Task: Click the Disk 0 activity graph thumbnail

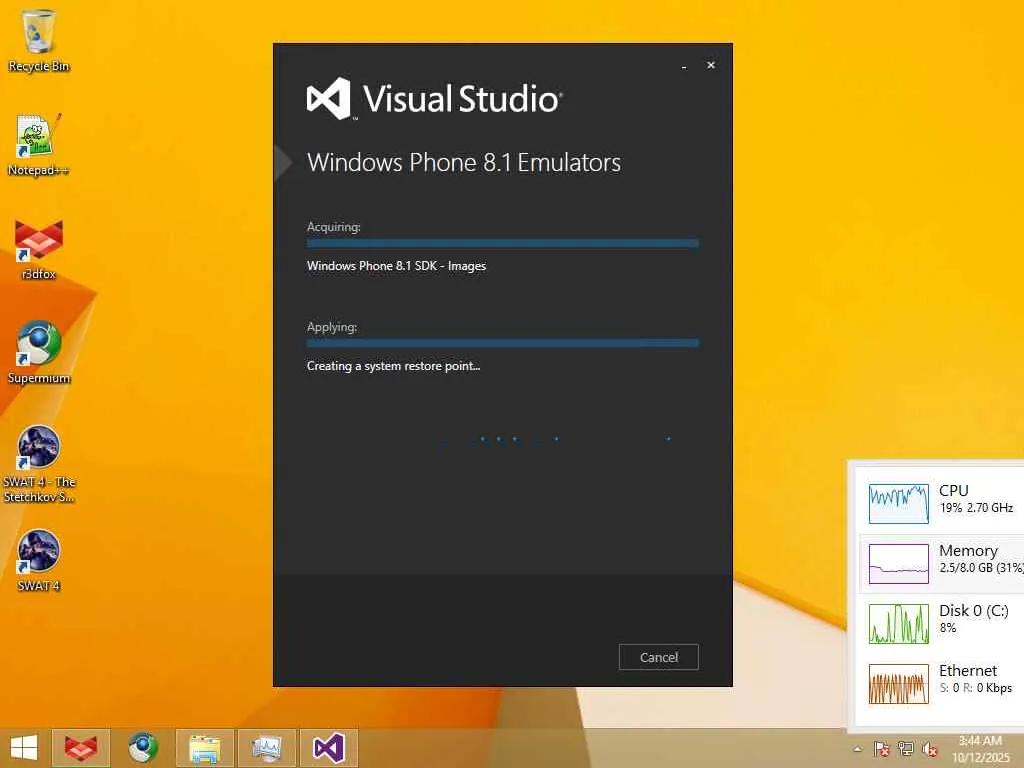Action: coord(899,624)
